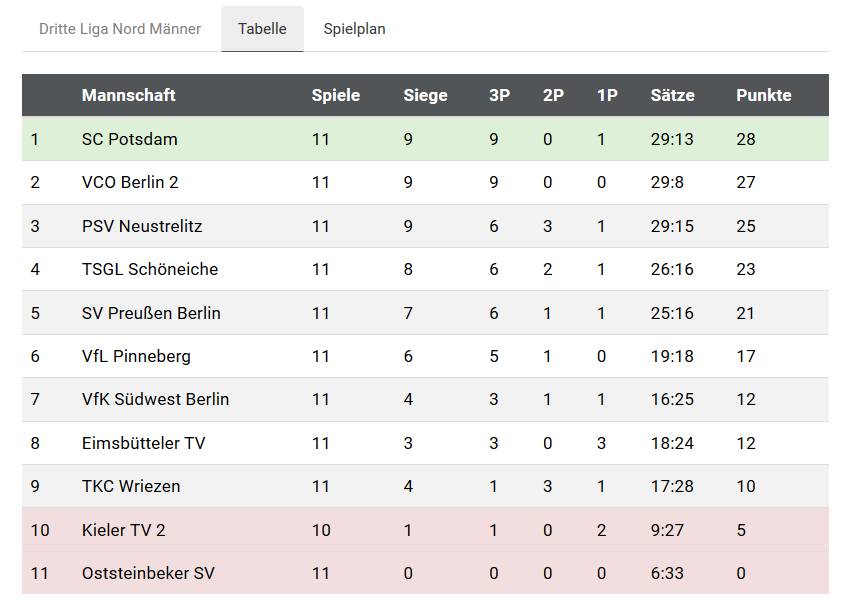Viewport: 845px width, 603px height.
Task: Open the Dritte Liga Nord Männer link
Action: [119, 29]
